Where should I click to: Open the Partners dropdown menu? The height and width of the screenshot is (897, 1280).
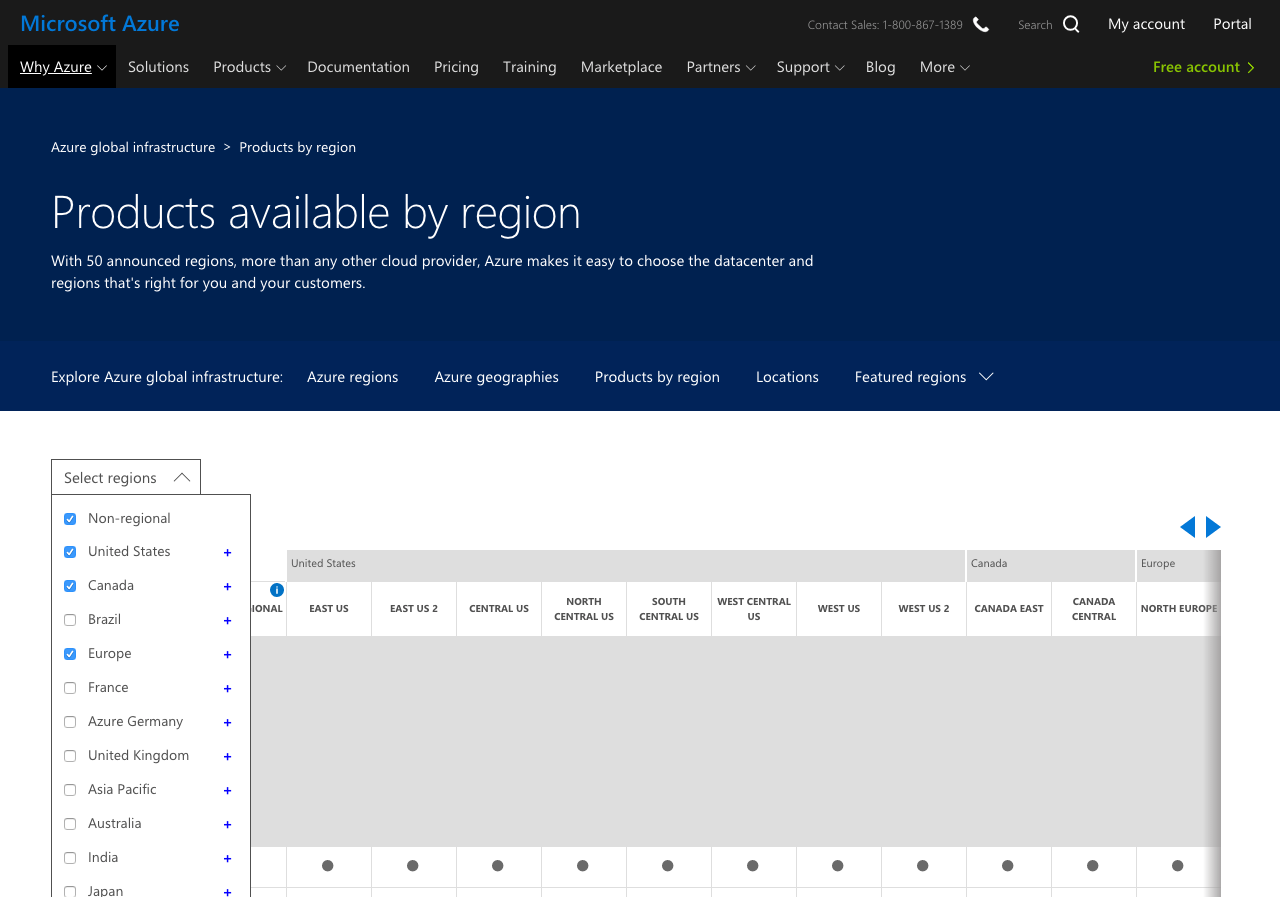pos(720,67)
